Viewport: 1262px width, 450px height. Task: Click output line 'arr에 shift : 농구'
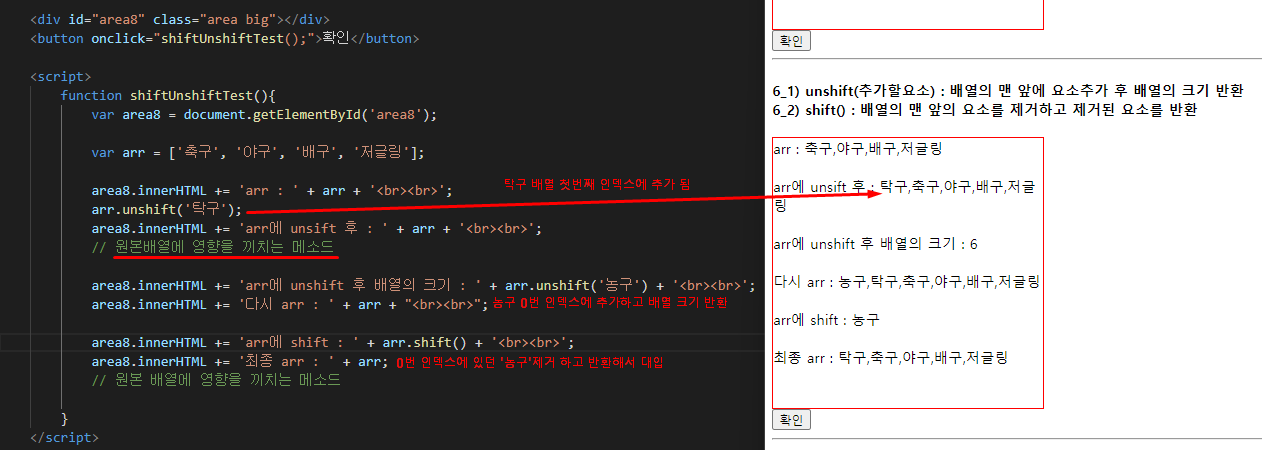click(825, 320)
